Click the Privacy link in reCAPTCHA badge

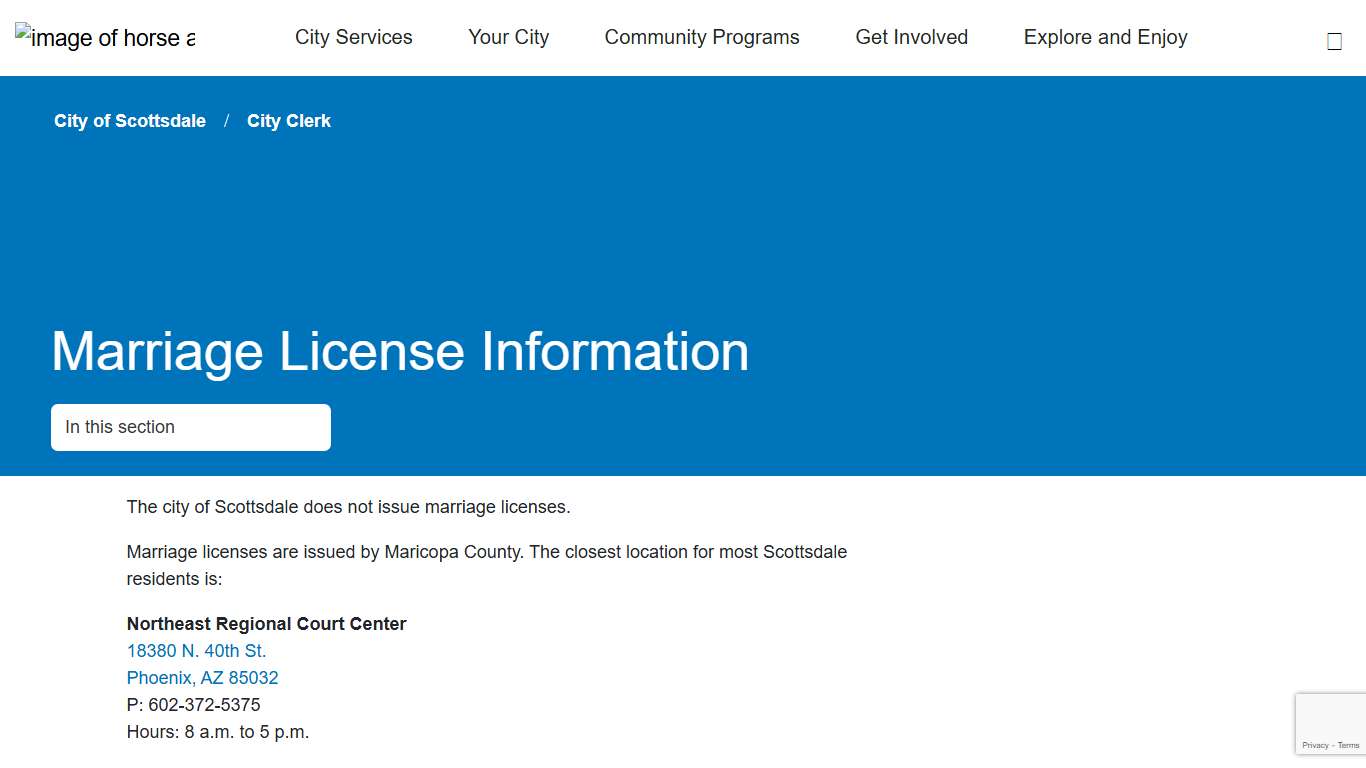pos(1315,745)
